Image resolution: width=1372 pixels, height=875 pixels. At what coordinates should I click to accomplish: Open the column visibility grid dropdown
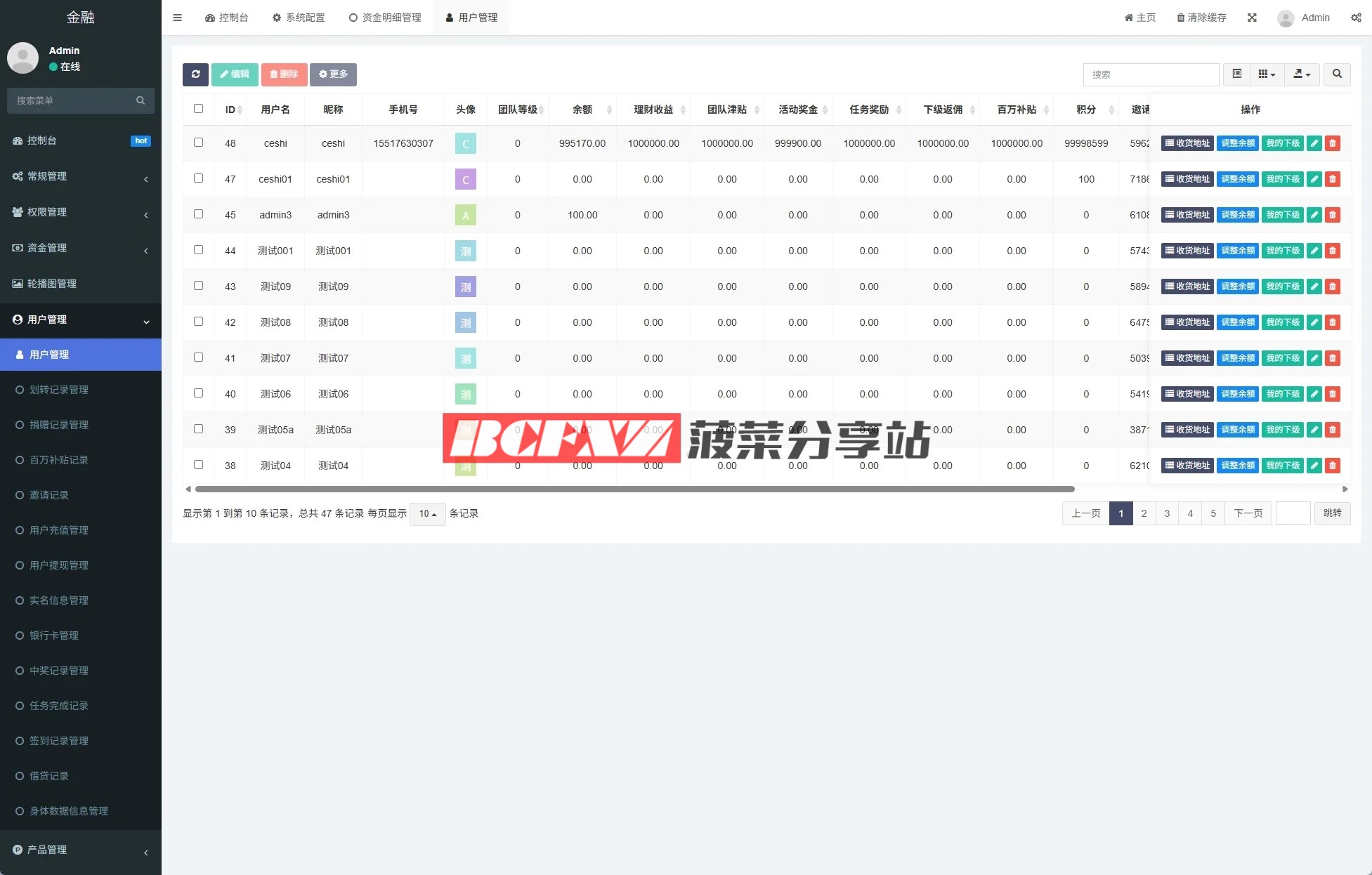1267,74
